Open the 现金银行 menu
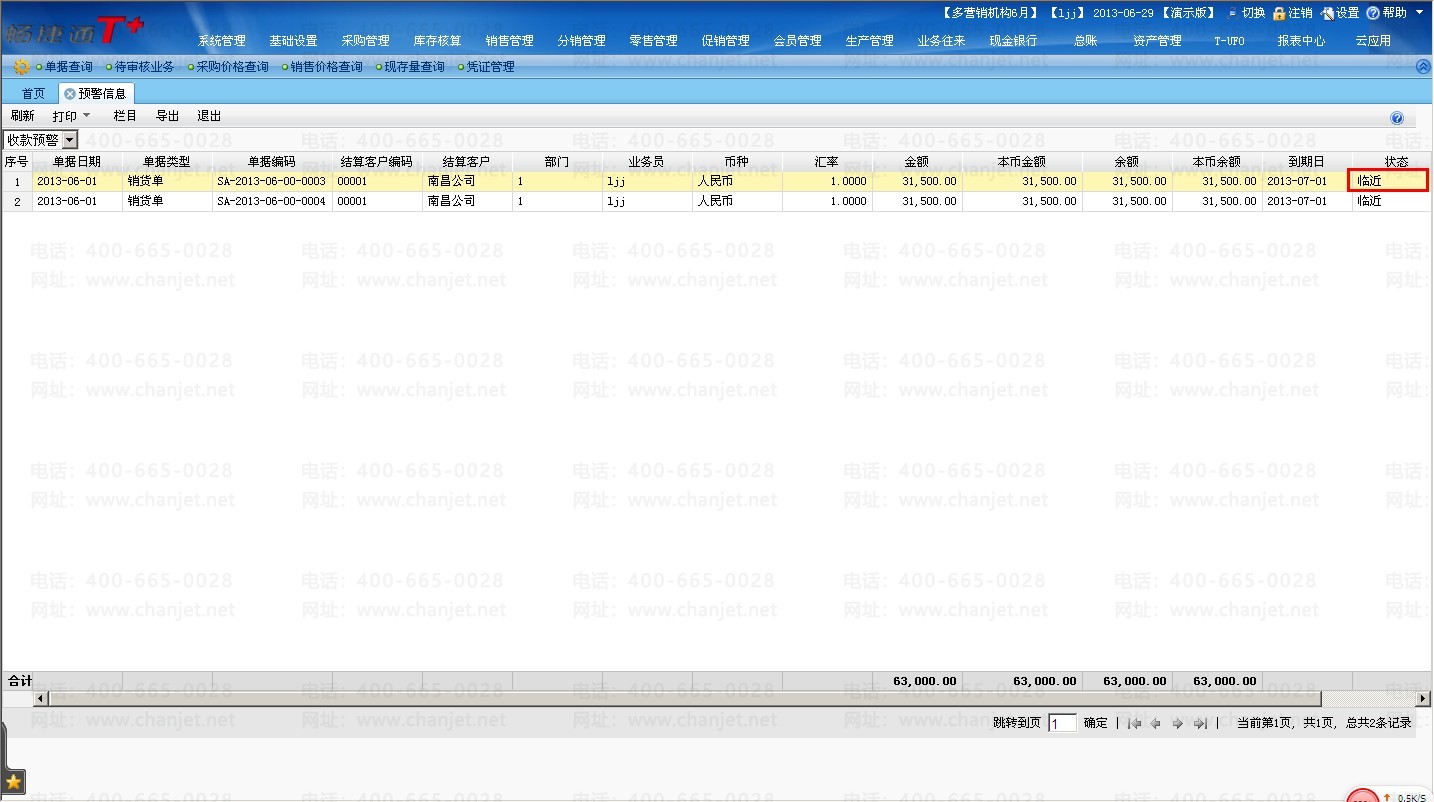This screenshot has width=1434, height=802. [1013, 41]
